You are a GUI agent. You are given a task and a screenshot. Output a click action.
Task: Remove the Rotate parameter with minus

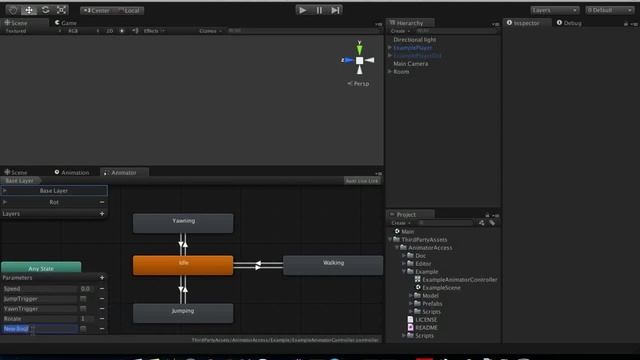coord(102,319)
